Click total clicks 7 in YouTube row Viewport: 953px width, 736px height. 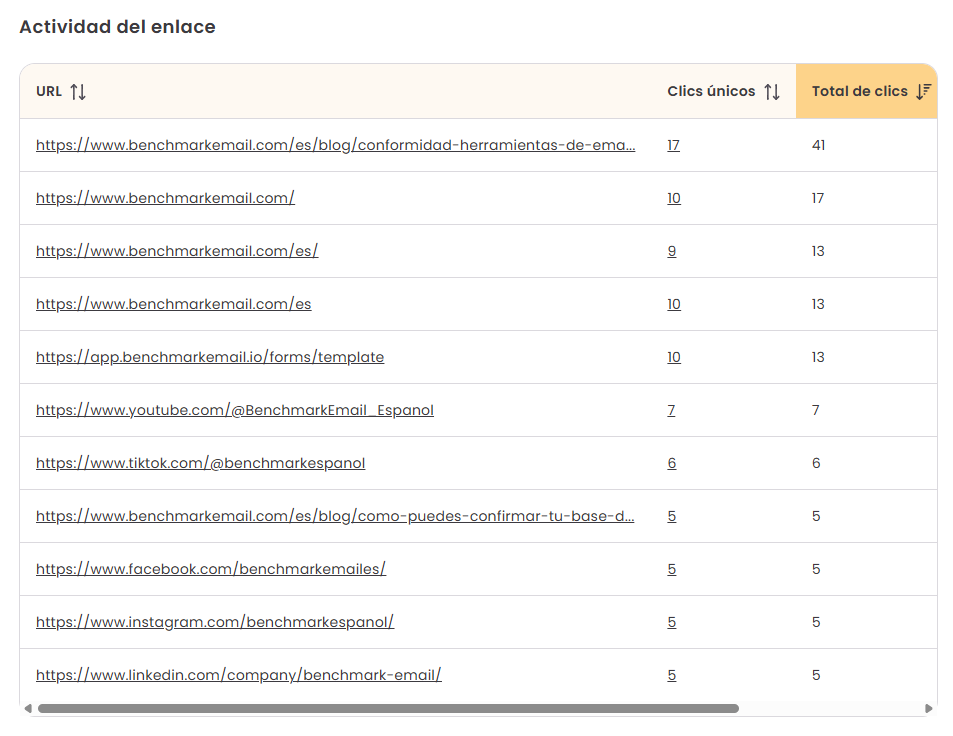pos(816,410)
